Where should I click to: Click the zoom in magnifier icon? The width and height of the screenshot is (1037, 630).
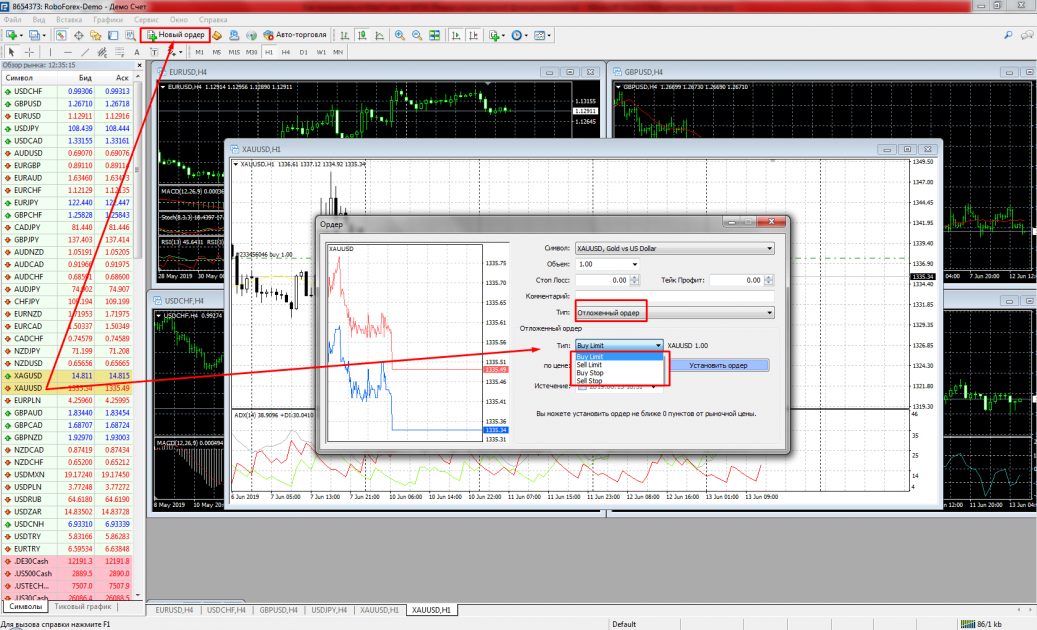coord(399,35)
